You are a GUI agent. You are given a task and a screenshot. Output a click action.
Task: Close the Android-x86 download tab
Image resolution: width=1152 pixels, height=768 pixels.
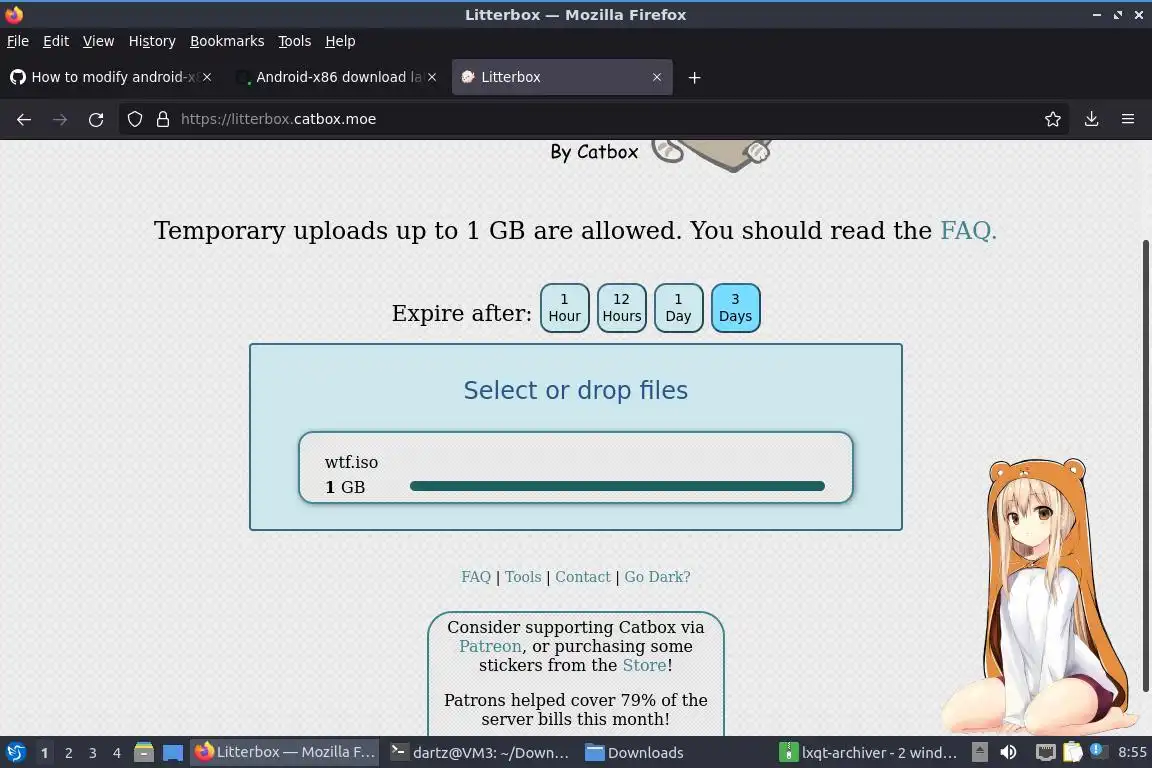(x=432, y=77)
